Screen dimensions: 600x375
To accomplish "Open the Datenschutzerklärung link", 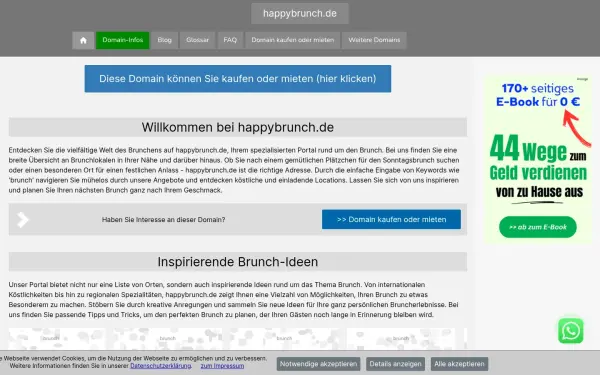I will coord(161,366).
